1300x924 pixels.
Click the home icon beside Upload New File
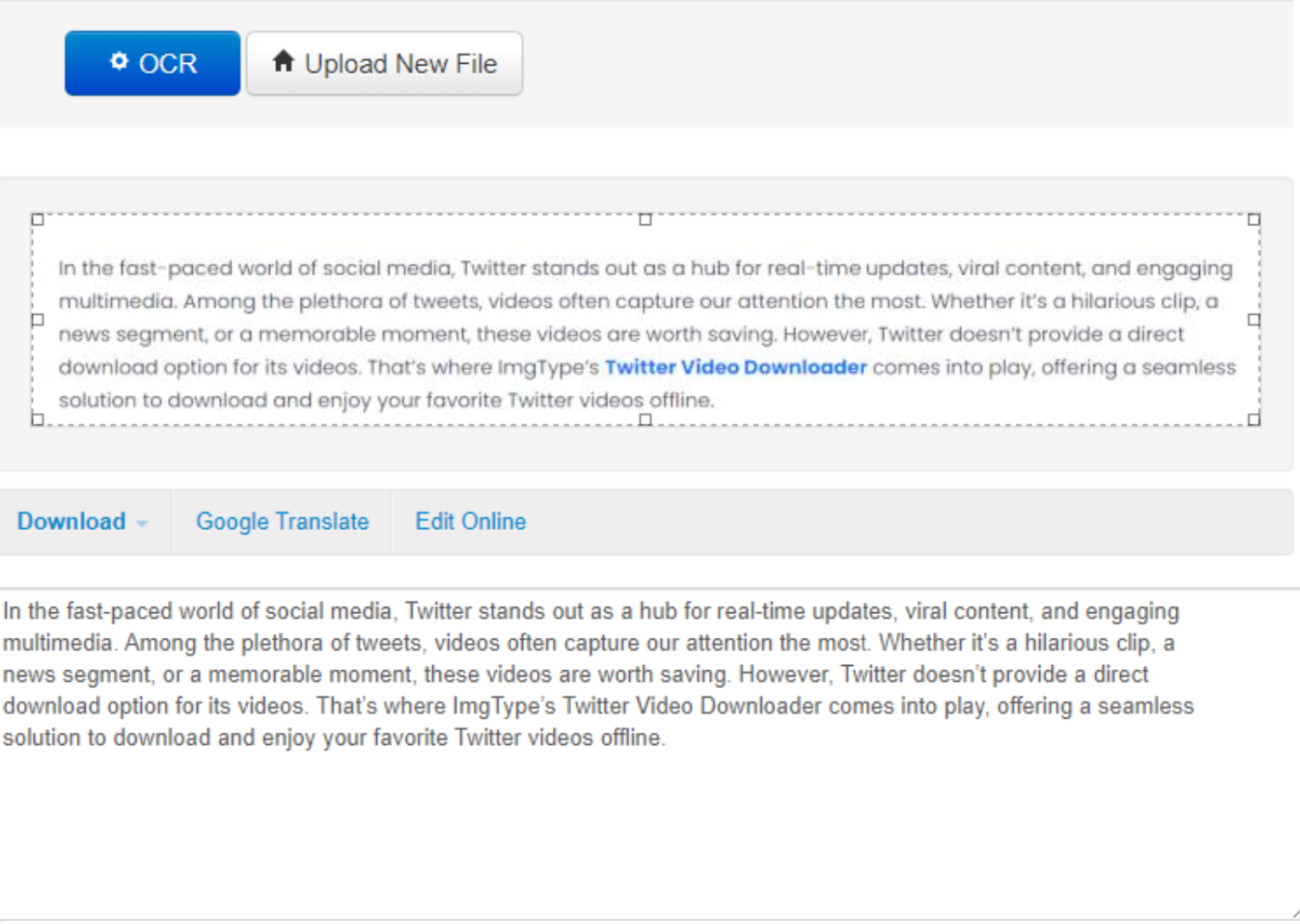[x=284, y=61]
